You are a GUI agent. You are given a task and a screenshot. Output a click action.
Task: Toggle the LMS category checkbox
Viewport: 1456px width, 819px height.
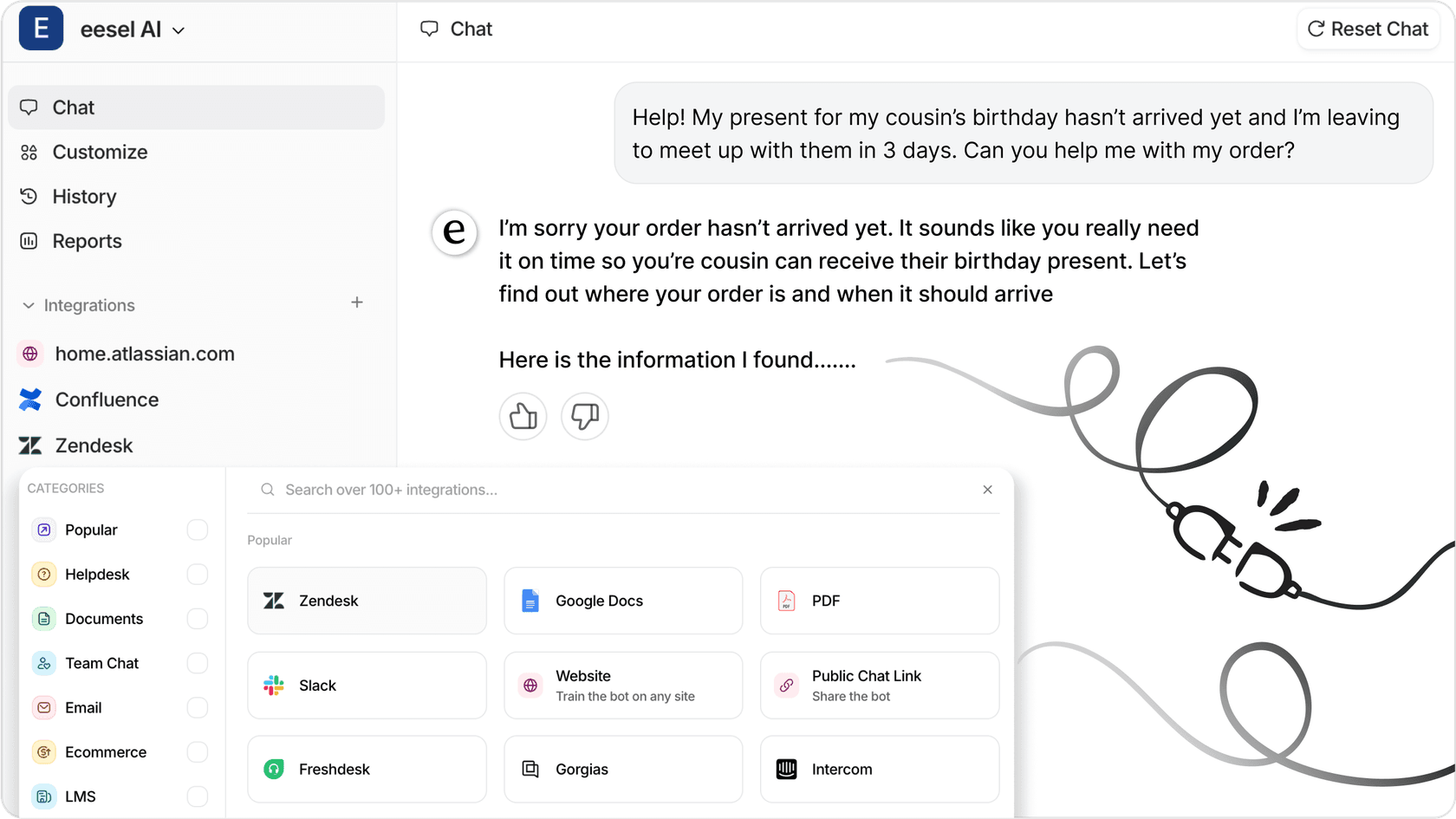click(198, 796)
